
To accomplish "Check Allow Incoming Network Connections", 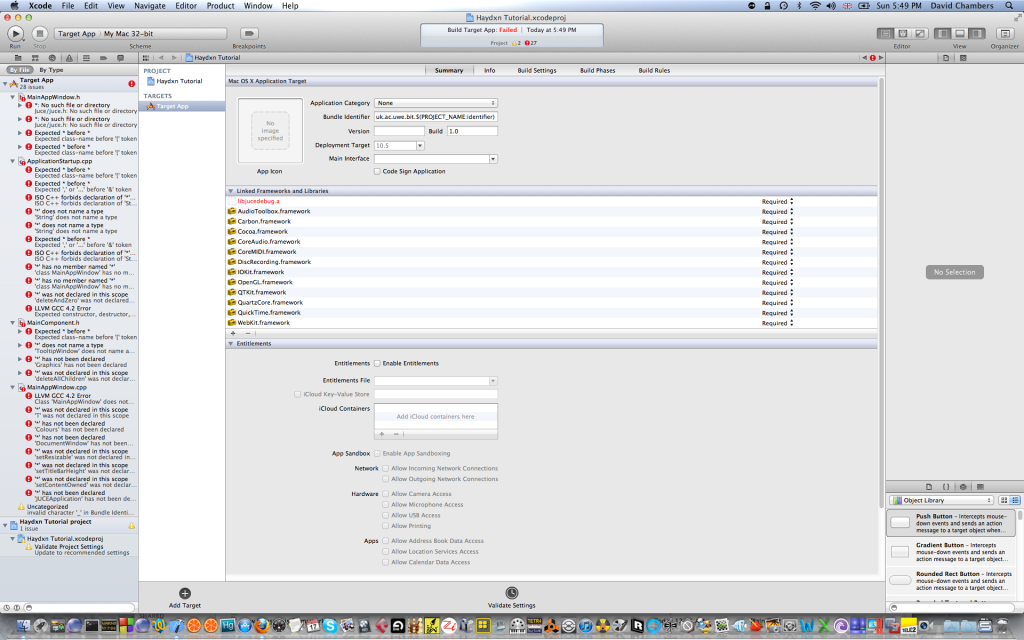I will (385, 469).
